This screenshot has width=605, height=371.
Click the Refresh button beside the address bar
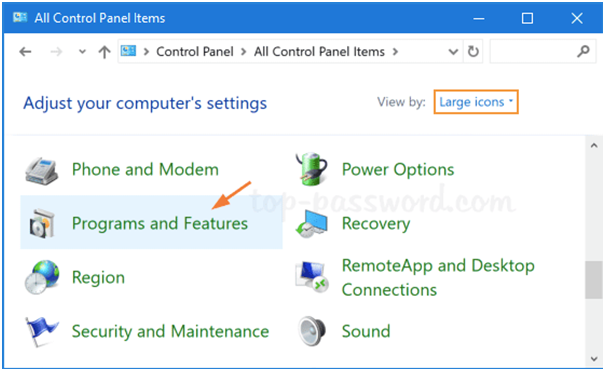coord(473,51)
